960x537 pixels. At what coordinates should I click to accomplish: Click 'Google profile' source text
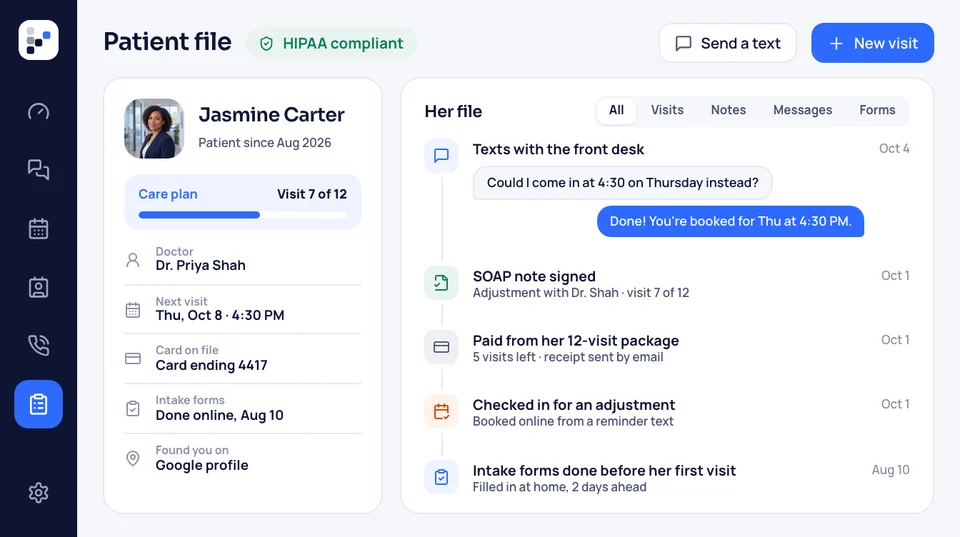point(202,465)
